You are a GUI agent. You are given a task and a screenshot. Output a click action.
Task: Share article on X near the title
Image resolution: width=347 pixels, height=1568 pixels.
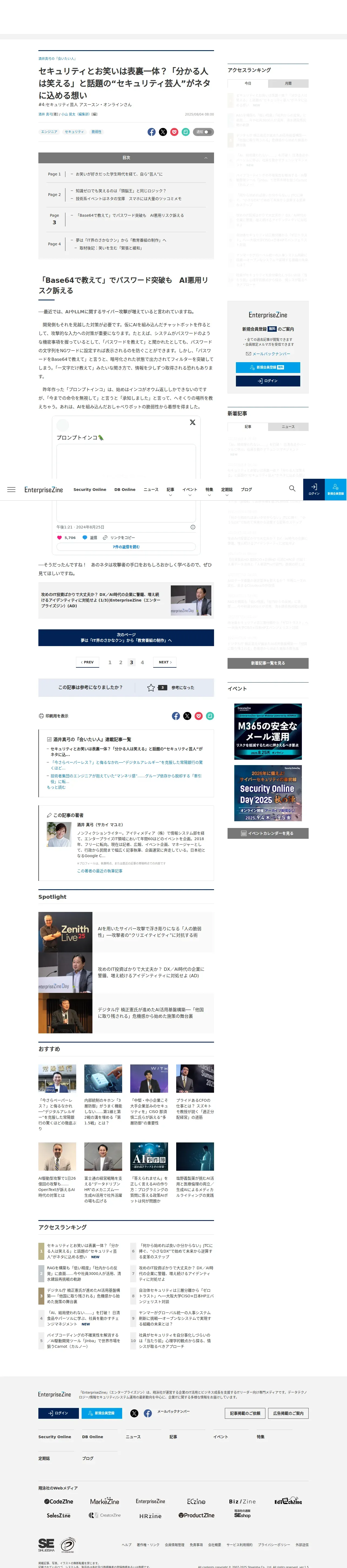(163, 132)
